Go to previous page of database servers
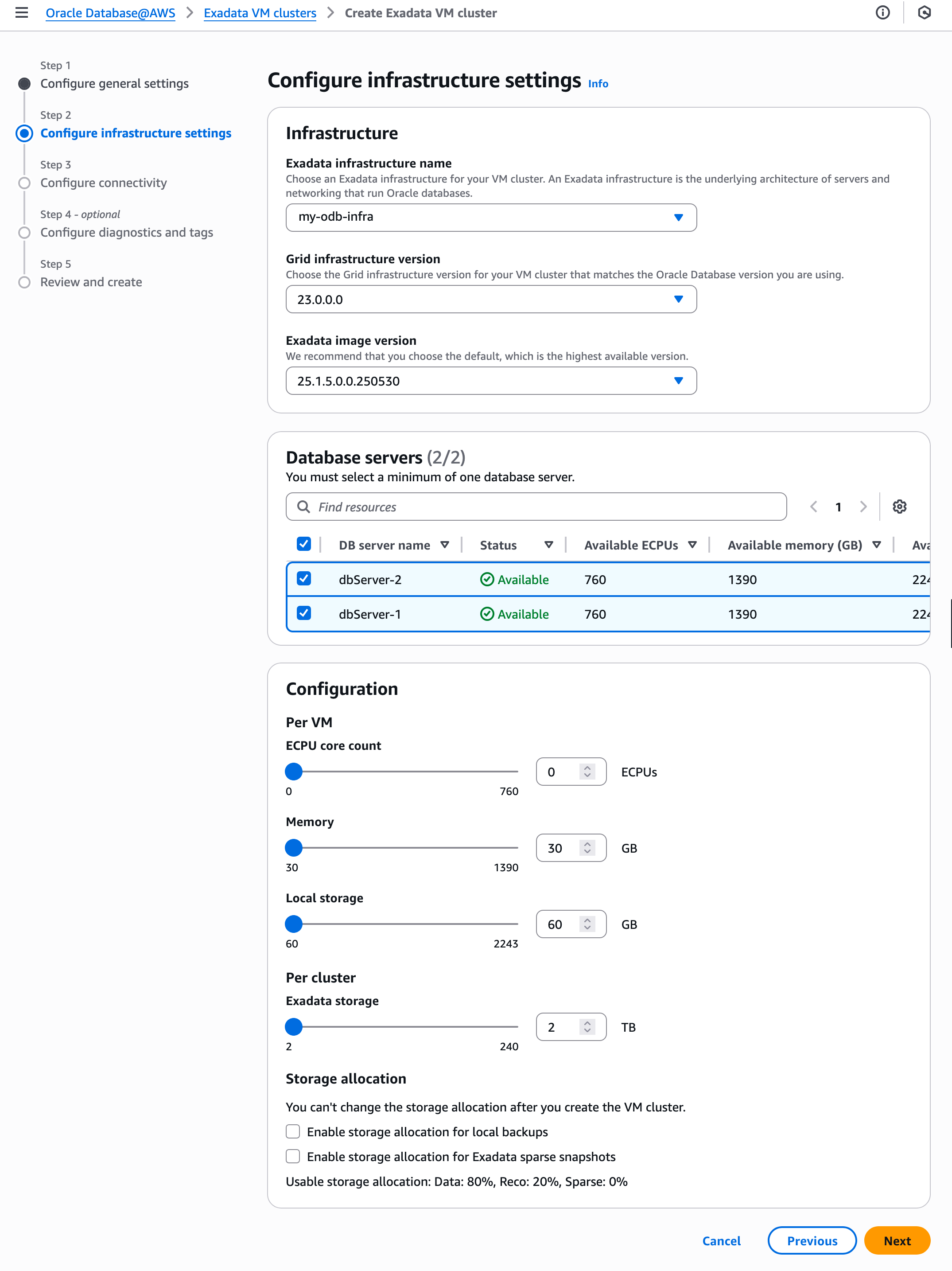This screenshot has height=1271, width=952. [813, 507]
